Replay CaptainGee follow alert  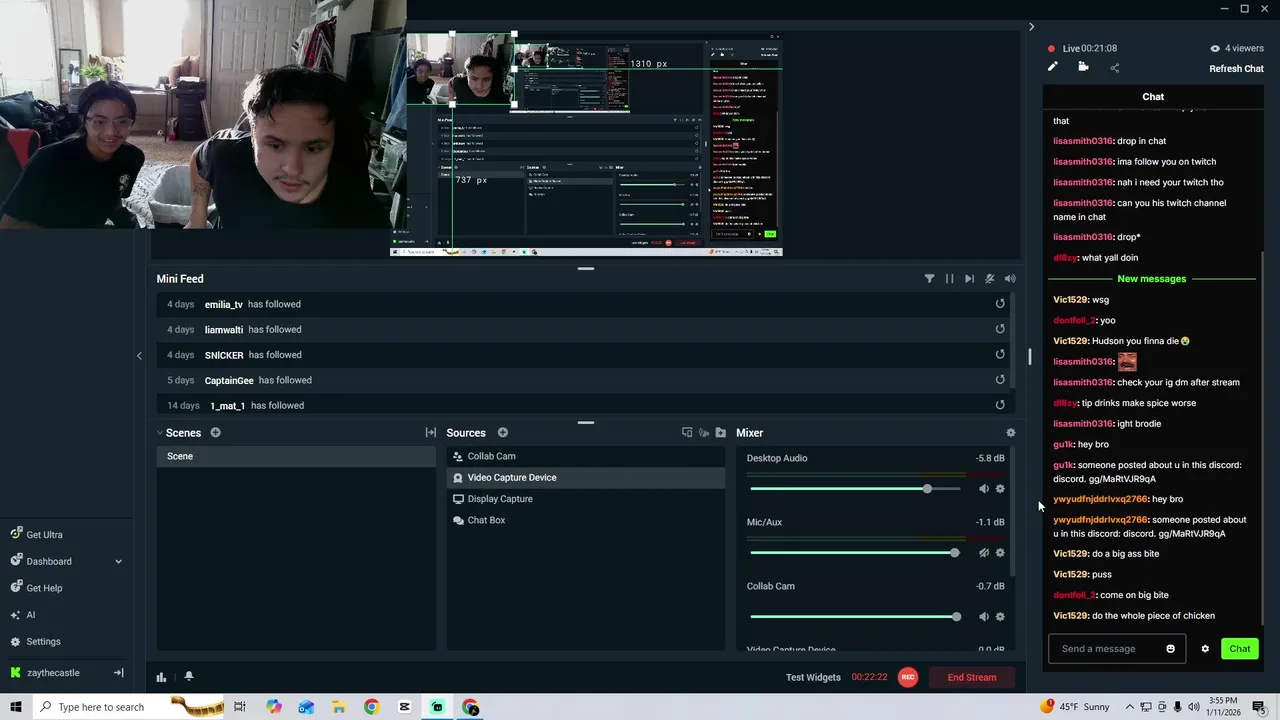pos(1000,380)
